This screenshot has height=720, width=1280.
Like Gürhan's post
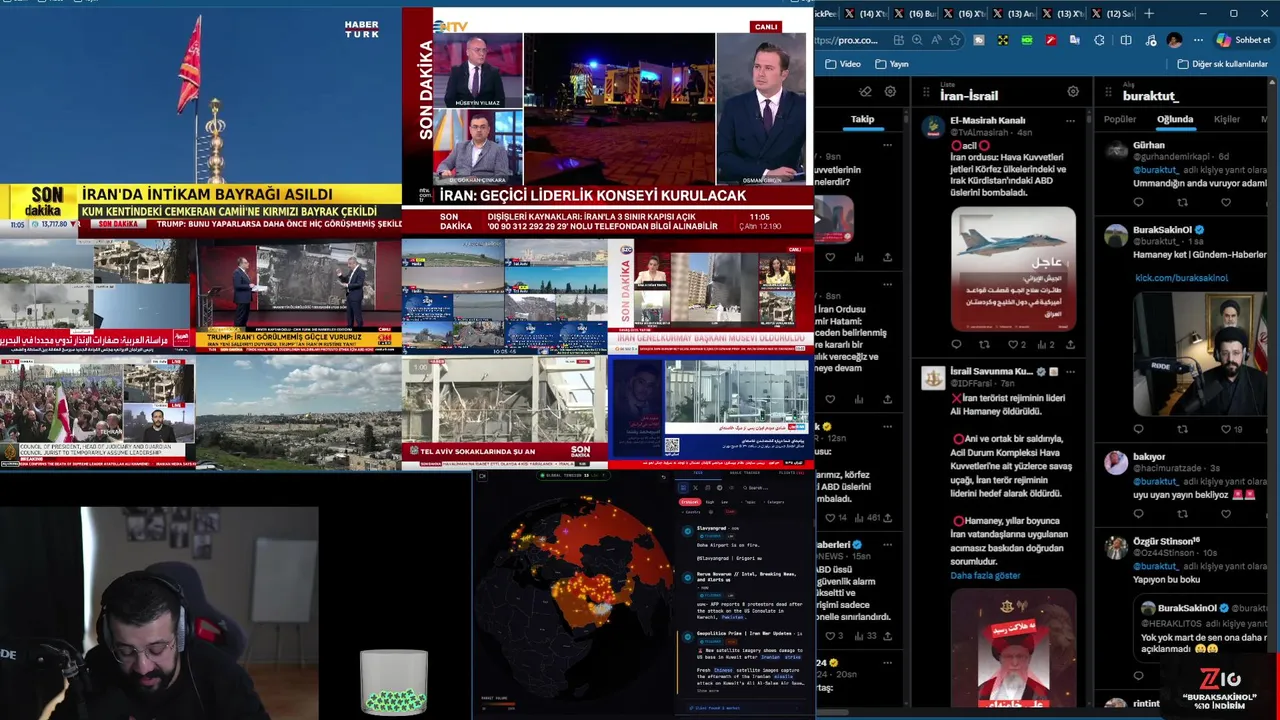1226,203
